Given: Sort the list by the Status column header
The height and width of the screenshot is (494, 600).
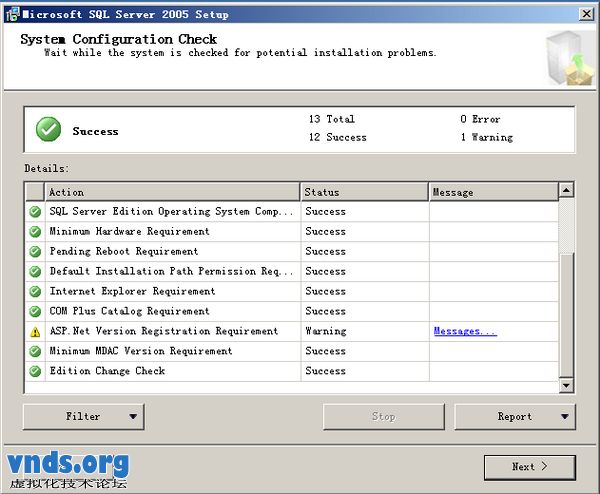Looking at the screenshot, I should coord(364,192).
